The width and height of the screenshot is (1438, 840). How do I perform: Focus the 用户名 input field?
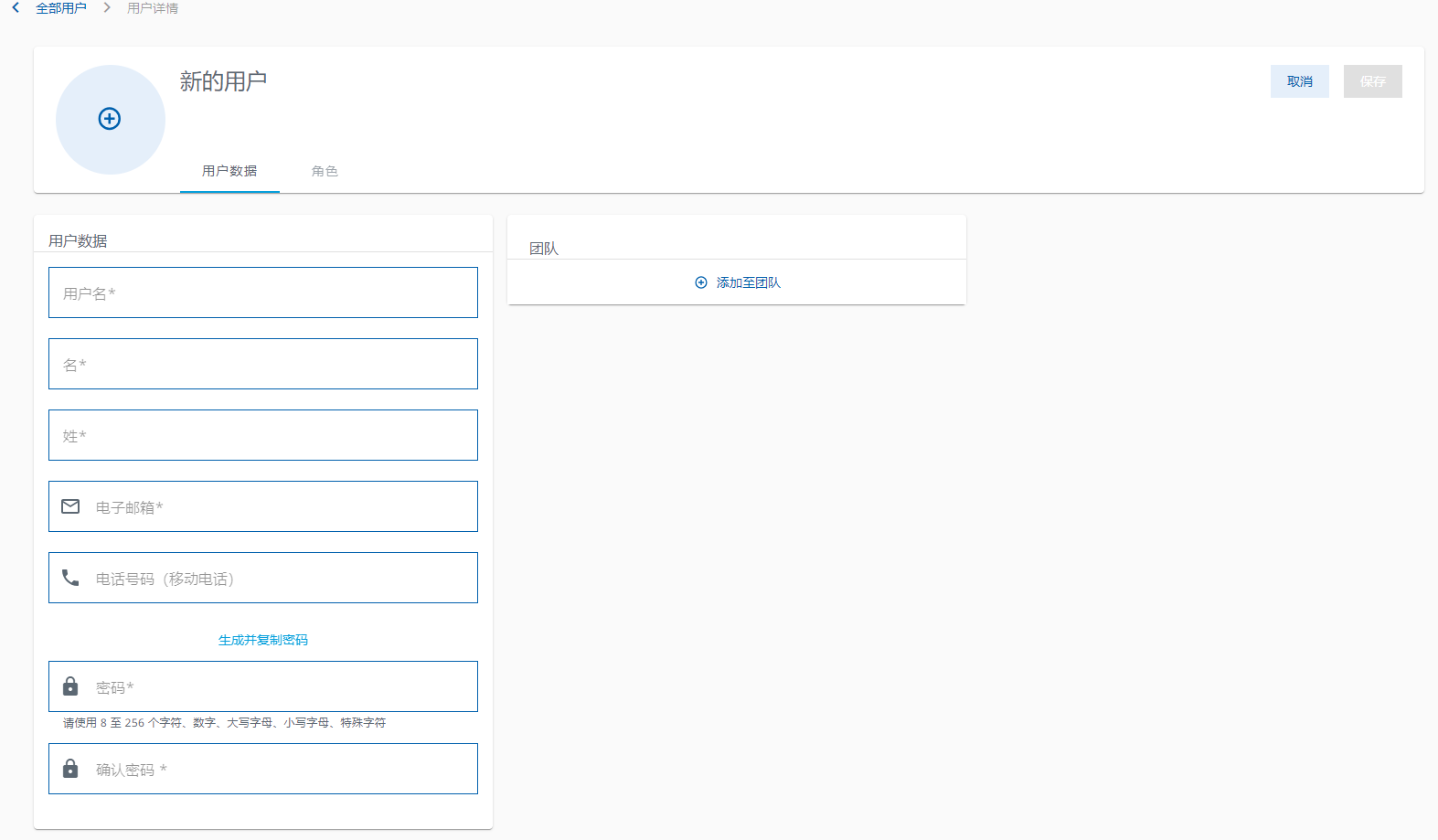(x=263, y=292)
